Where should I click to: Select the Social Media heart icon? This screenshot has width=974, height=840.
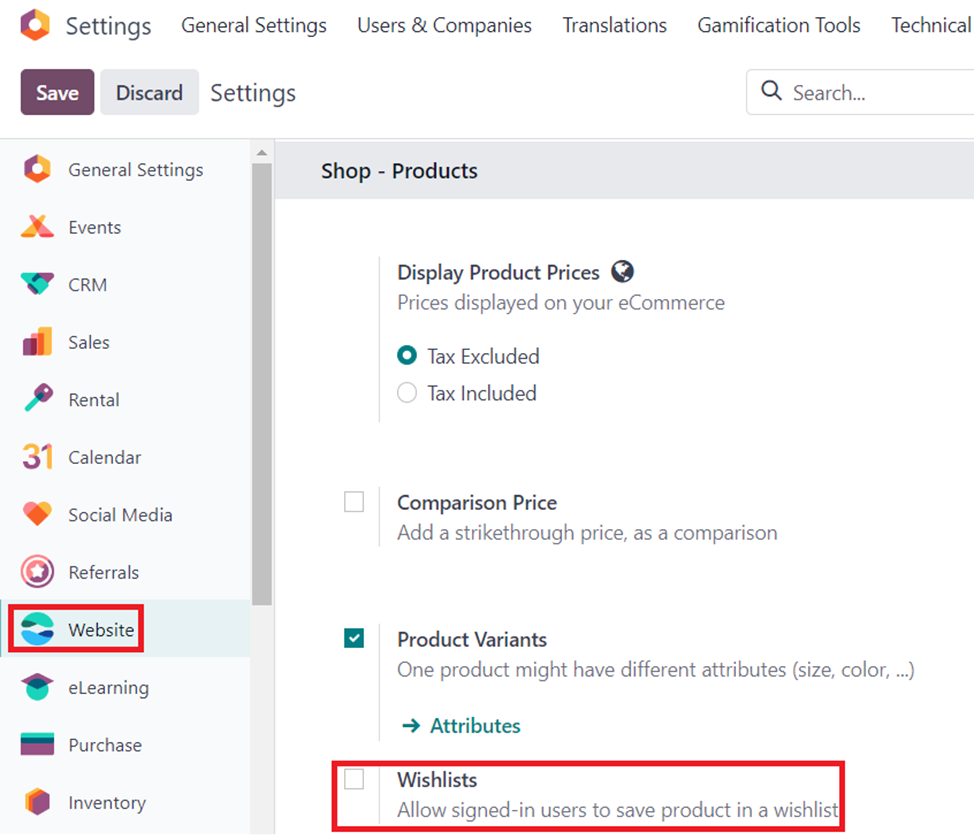(x=37, y=514)
